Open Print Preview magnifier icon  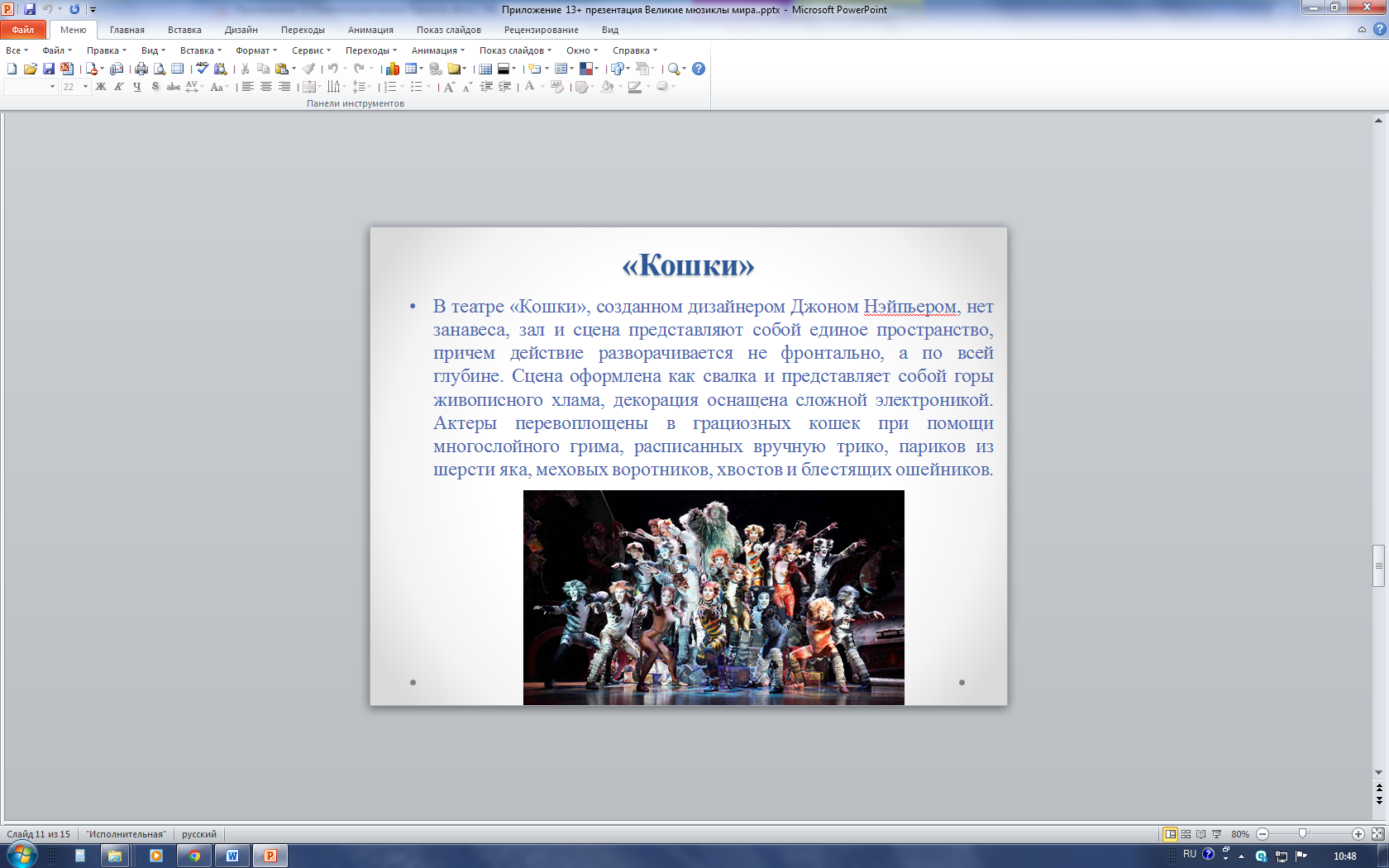coord(160,69)
